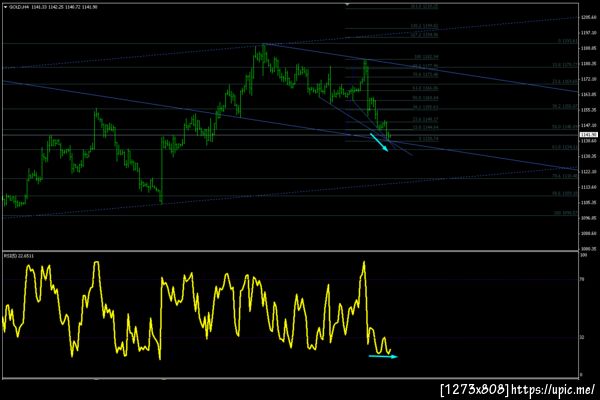600x400 pixels.
Task: Click the chart shift triangle marker at the top
Action: (347, 5)
